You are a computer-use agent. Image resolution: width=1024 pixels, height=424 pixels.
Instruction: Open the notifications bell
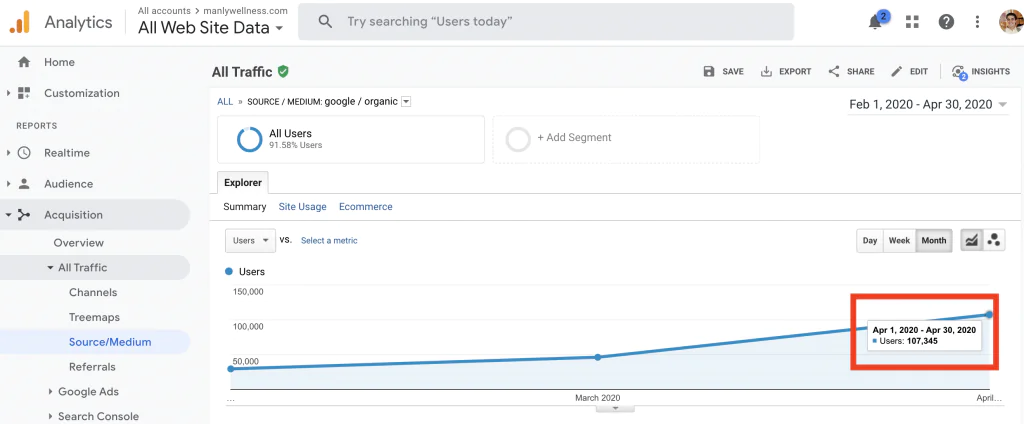(876, 22)
